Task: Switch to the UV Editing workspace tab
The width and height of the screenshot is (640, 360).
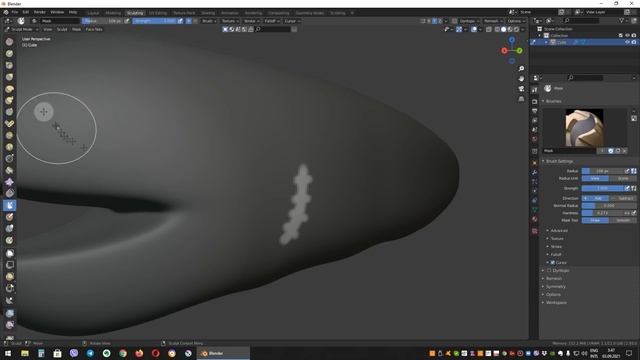Action: (158, 13)
